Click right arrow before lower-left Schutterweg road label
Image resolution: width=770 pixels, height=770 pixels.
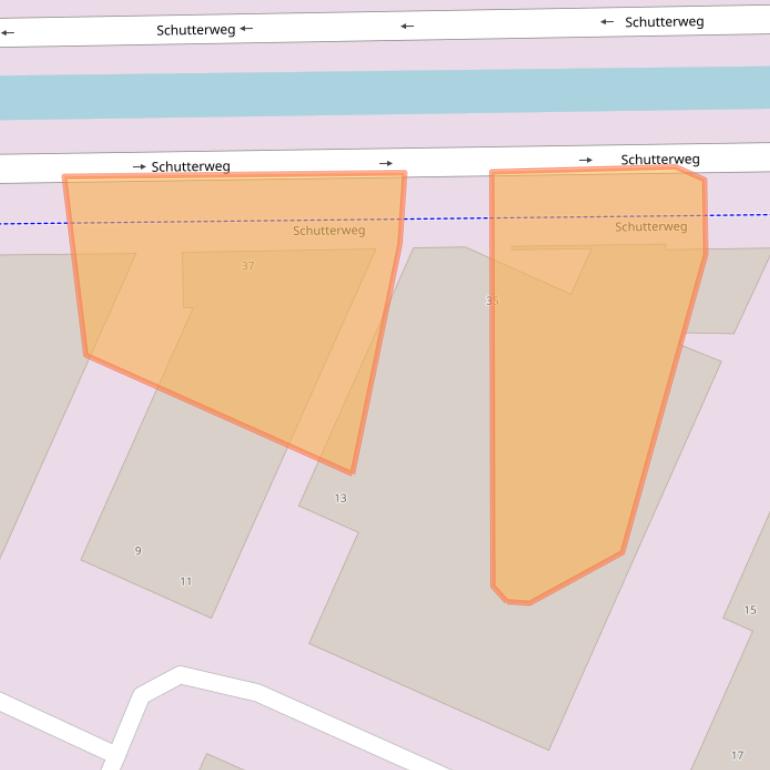click(x=139, y=167)
